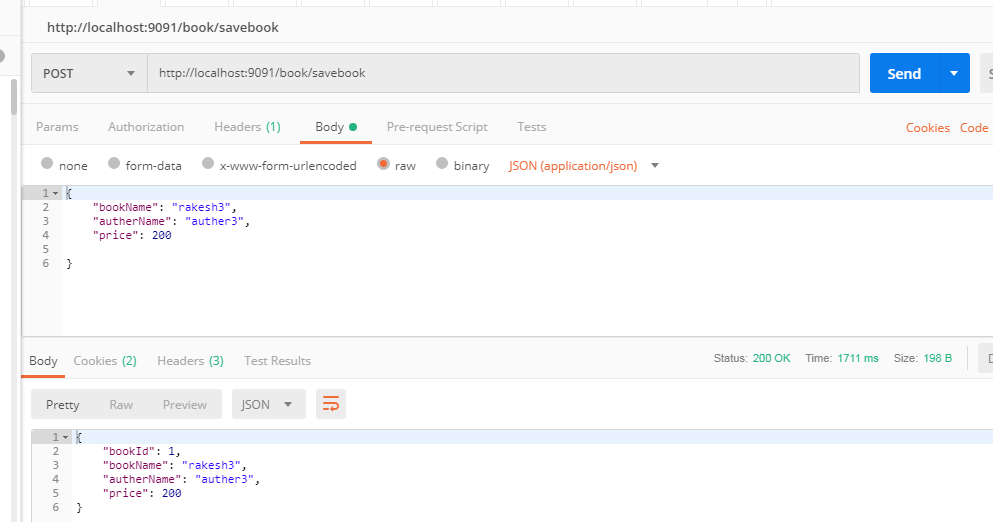
Task: Collapse request JSON at line 1 fold arrow
Action: [x=55, y=192]
